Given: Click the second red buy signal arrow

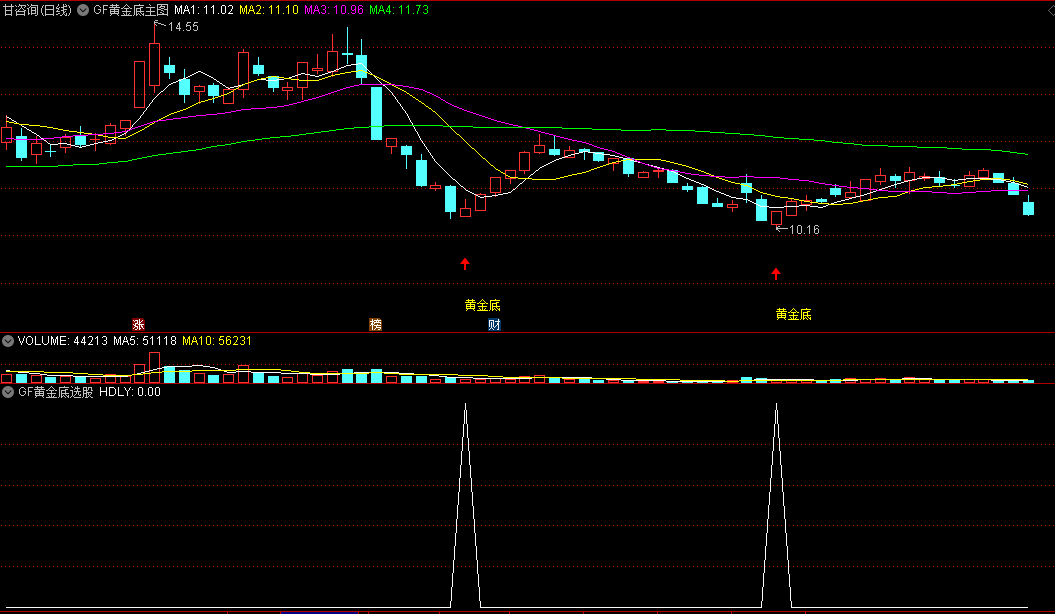Looking at the screenshot, I should click(776, 273).
